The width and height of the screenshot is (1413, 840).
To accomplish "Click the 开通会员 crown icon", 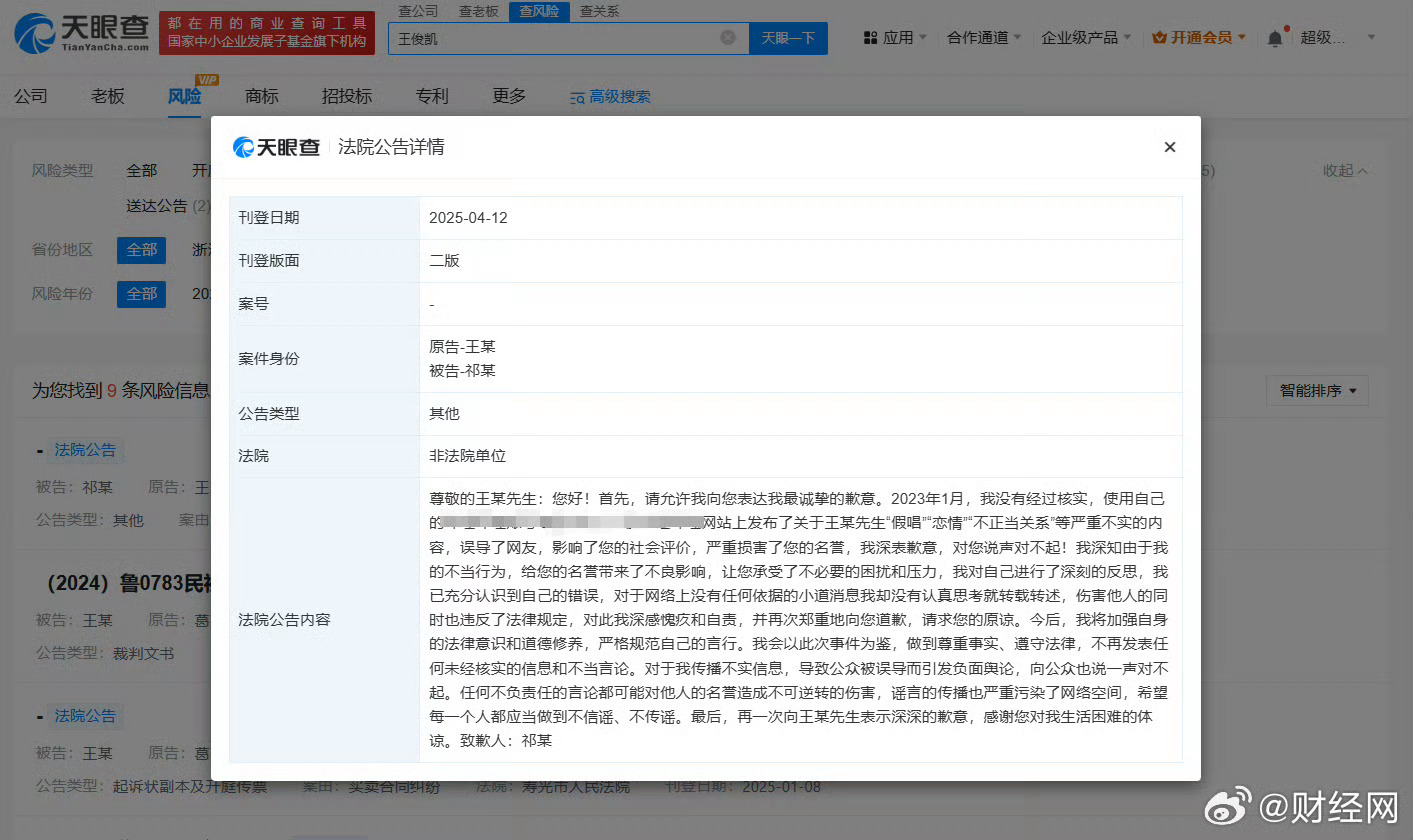I will pos(1159,38).
